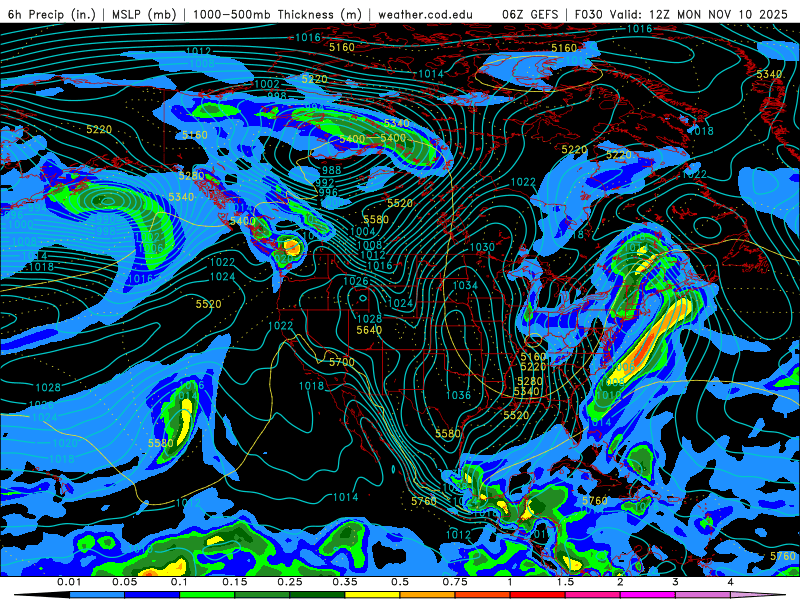This screenshot has width=800, height=600.
Task: Click the '0.05' legend value
Action: coord(124,582)
